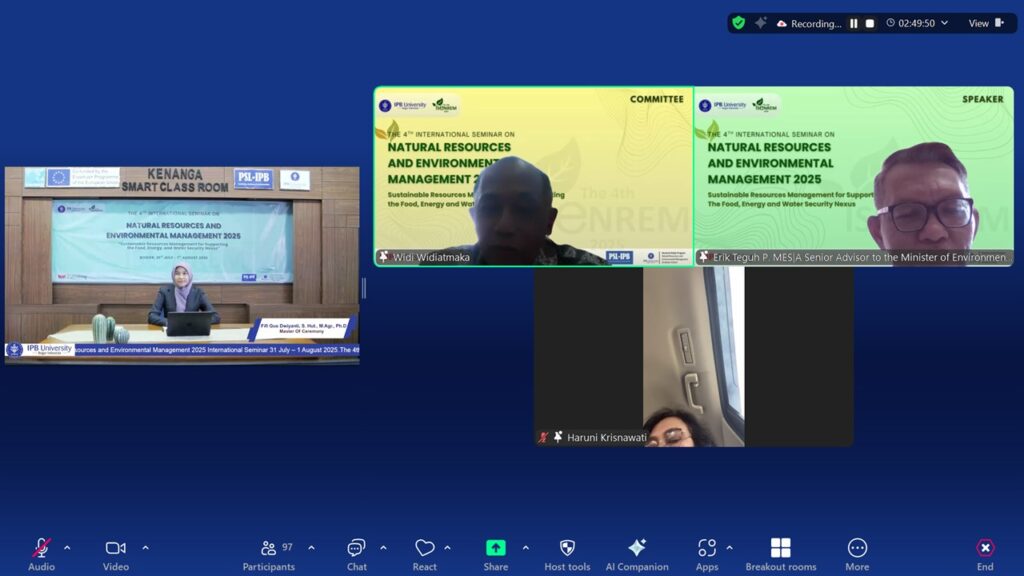
Task: Expand the audio options arrow
Action: 67,548
